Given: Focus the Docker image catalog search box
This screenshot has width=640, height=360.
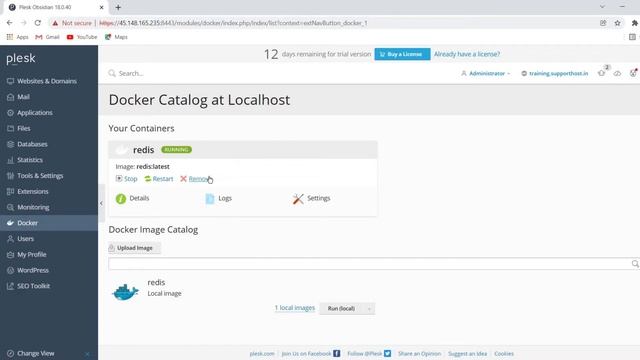Looking at the screenshot, I should (369, 264).
